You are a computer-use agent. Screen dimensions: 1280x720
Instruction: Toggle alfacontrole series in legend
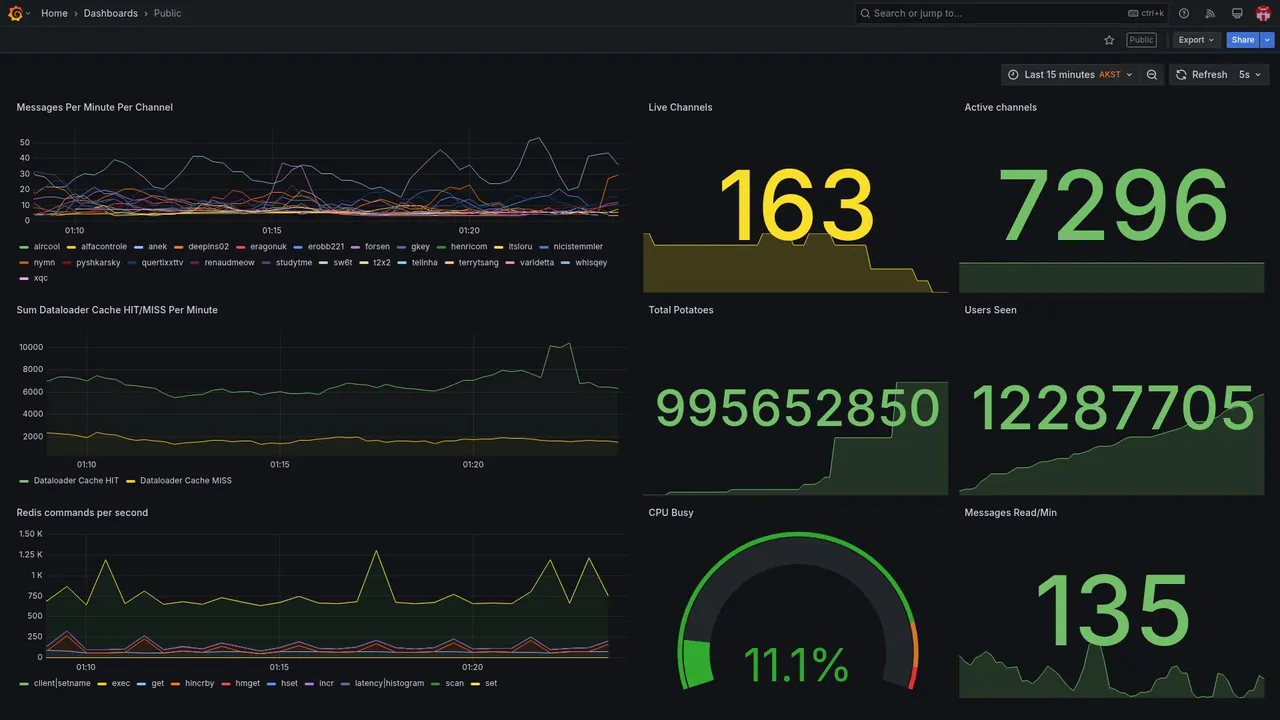pos(104,246)
